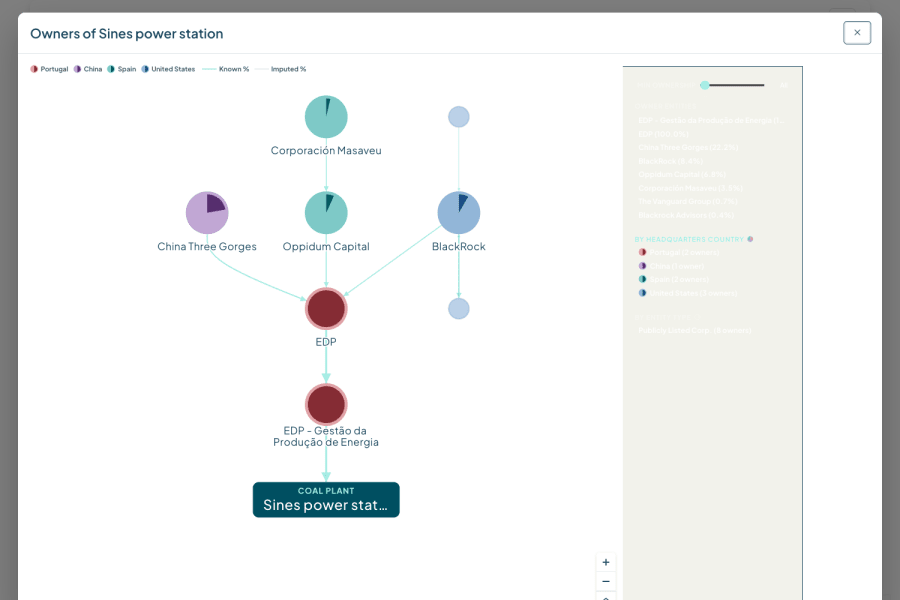Zoom in the ownership graph

pos(606,562)
